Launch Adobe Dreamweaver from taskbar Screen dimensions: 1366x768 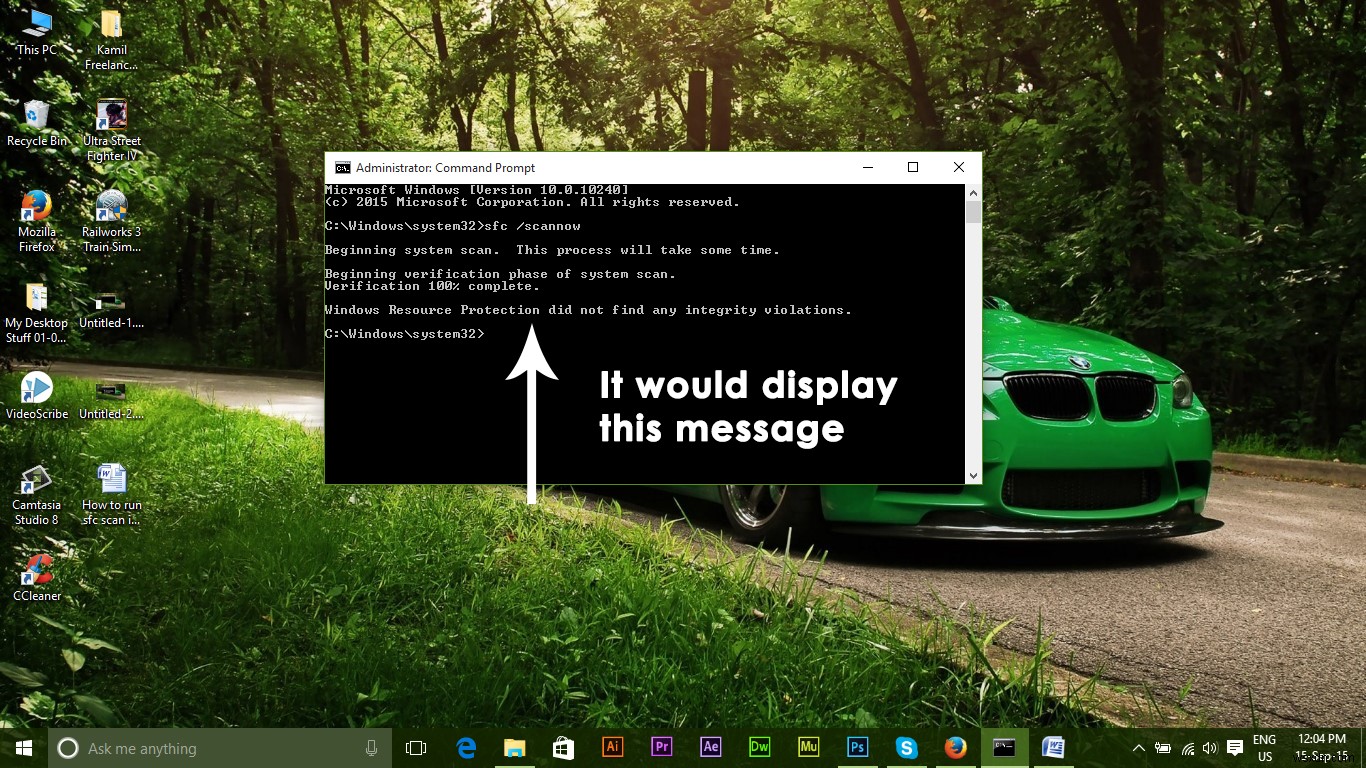click(x=759, y=748)
